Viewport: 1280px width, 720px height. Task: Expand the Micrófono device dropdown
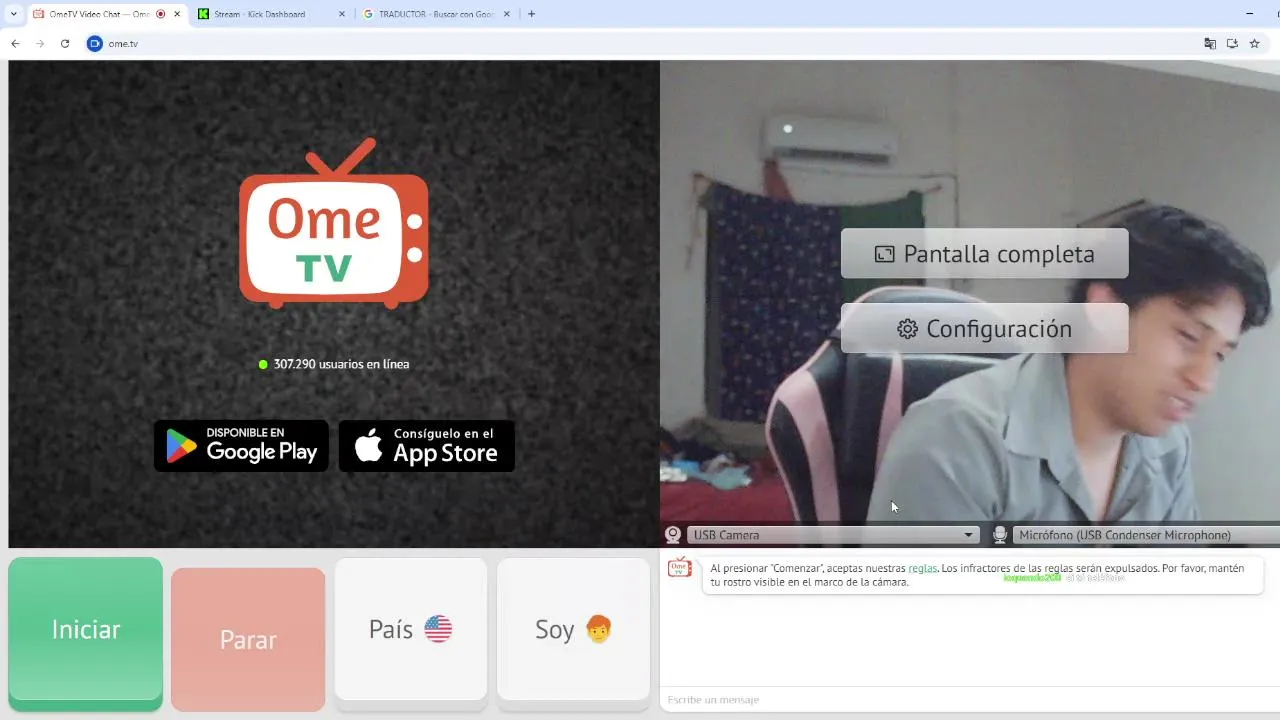1146,535
